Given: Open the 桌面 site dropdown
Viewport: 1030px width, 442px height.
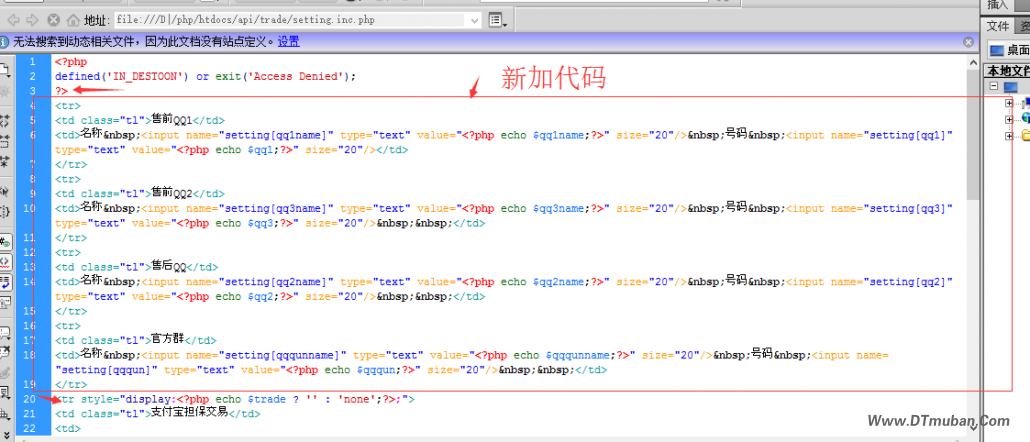Looking at the screenshot, I should pyautogui.click(x=1010, y=50).
